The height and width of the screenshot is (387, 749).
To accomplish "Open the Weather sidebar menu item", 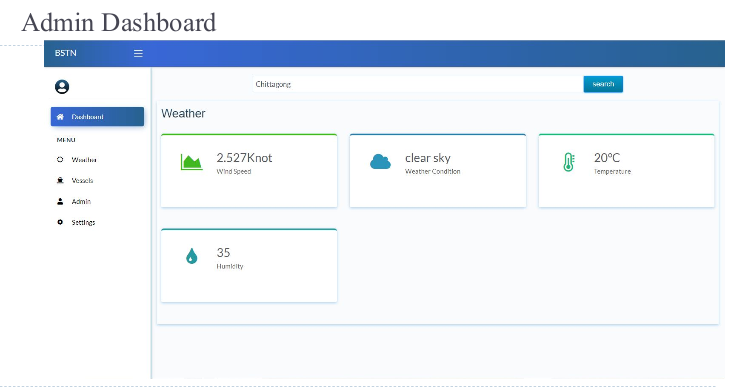I will pos(84,160).
